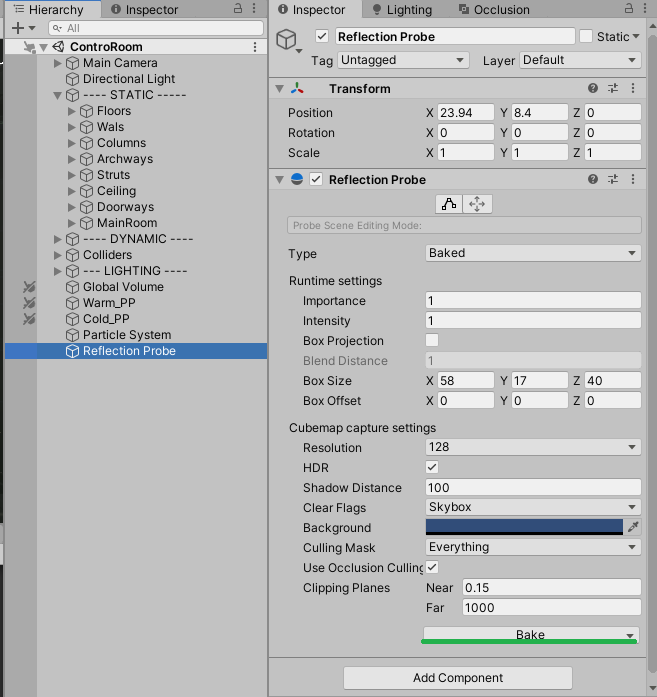Viewport: 657px width, 697px height.
Task: Click the Shadow Distance field
Action: 533,487
